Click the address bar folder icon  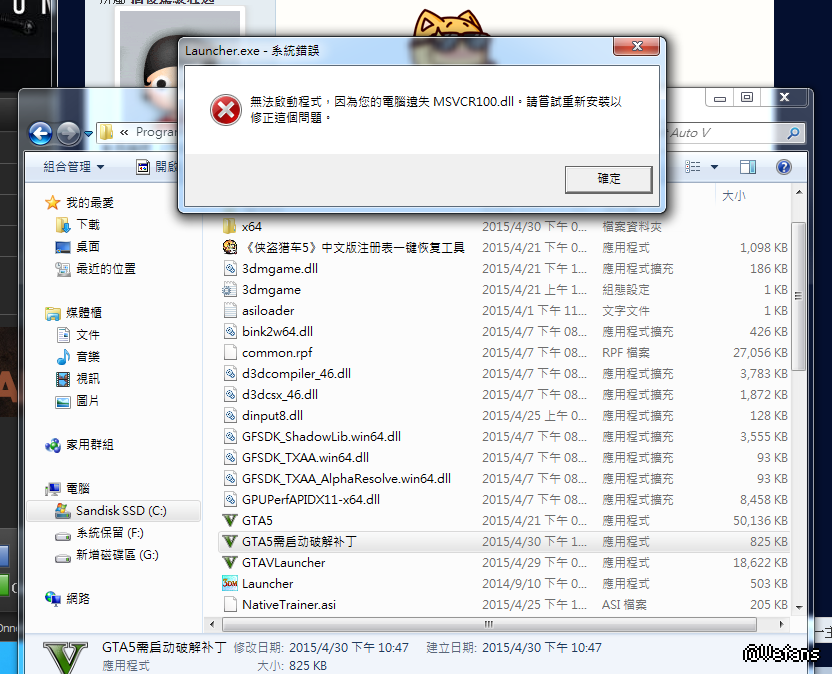click(x=107, y=132)
